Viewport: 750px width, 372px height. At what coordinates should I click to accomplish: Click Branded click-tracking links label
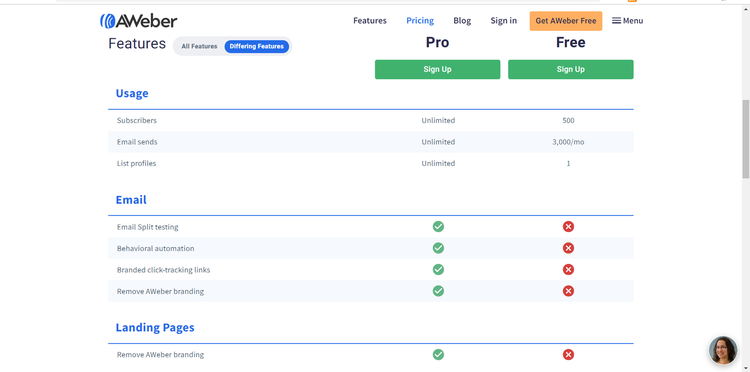click(164, 270)
